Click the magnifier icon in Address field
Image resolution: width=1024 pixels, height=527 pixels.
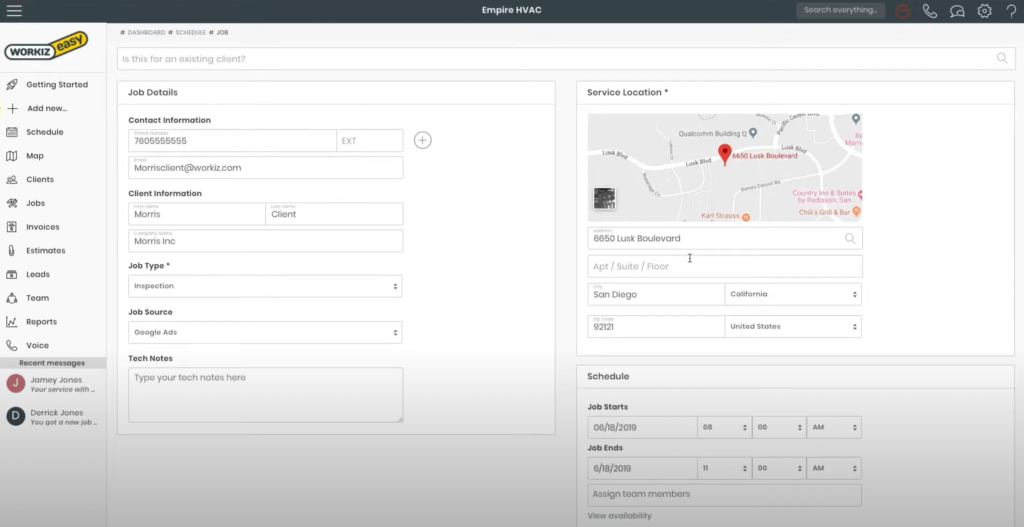[850, 238]
